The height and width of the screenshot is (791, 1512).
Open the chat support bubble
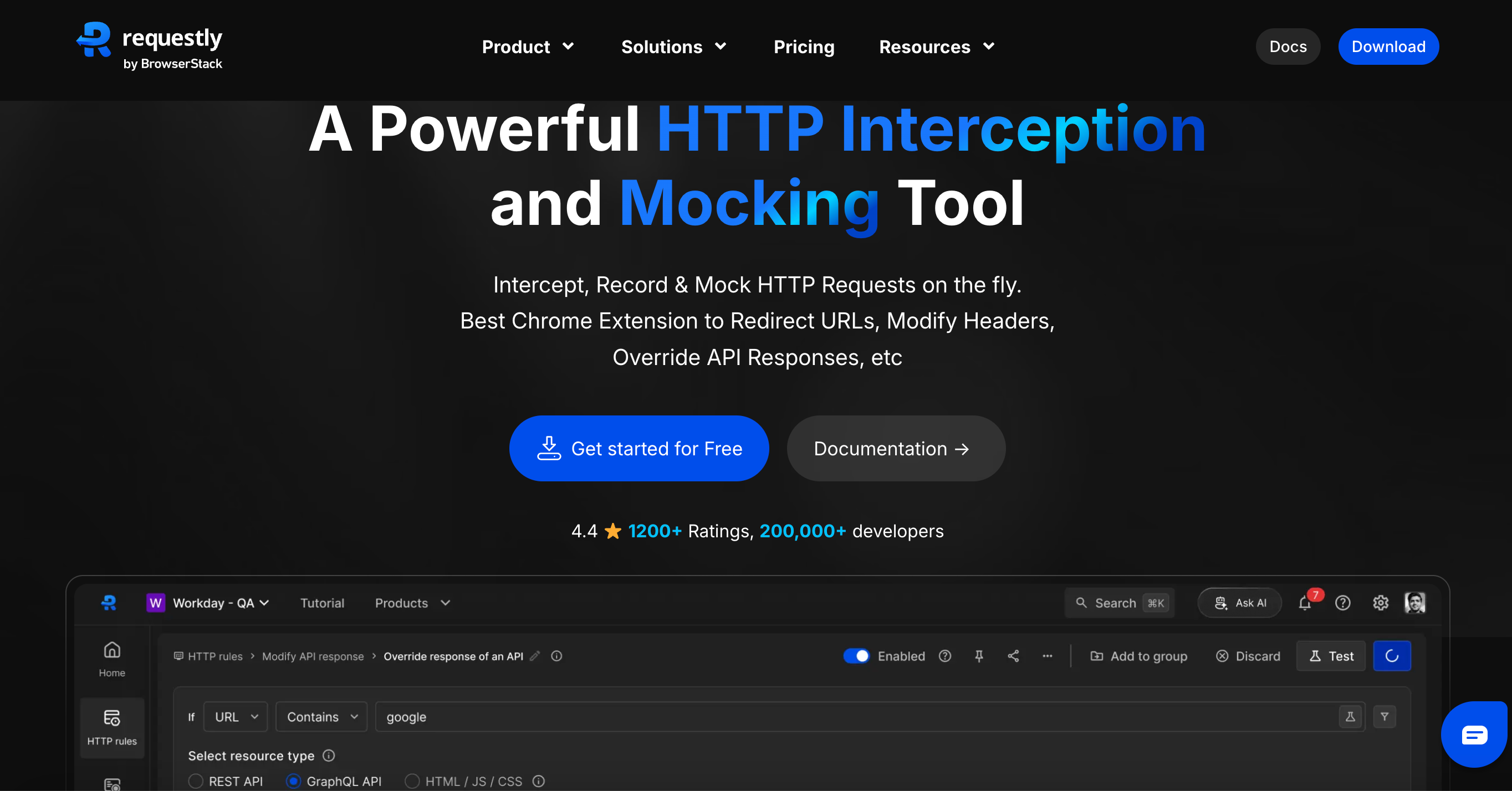1474,734
